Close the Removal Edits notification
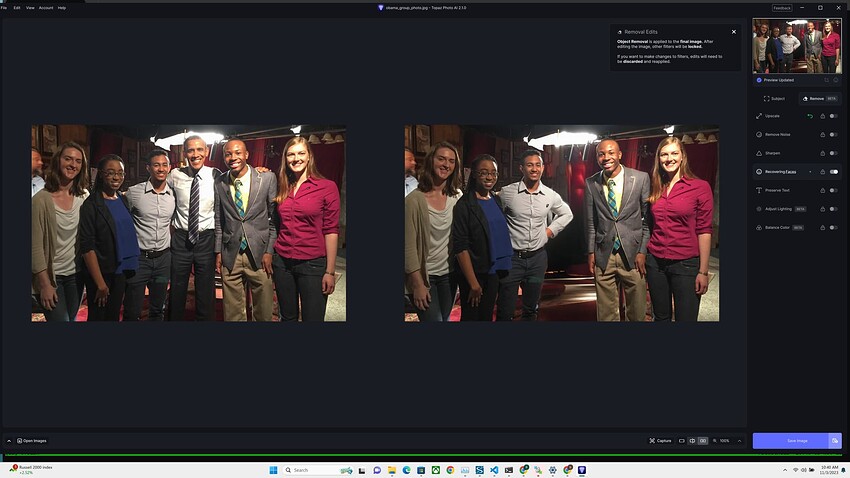Viewport: 850px width, 478px height. (733, 32)
